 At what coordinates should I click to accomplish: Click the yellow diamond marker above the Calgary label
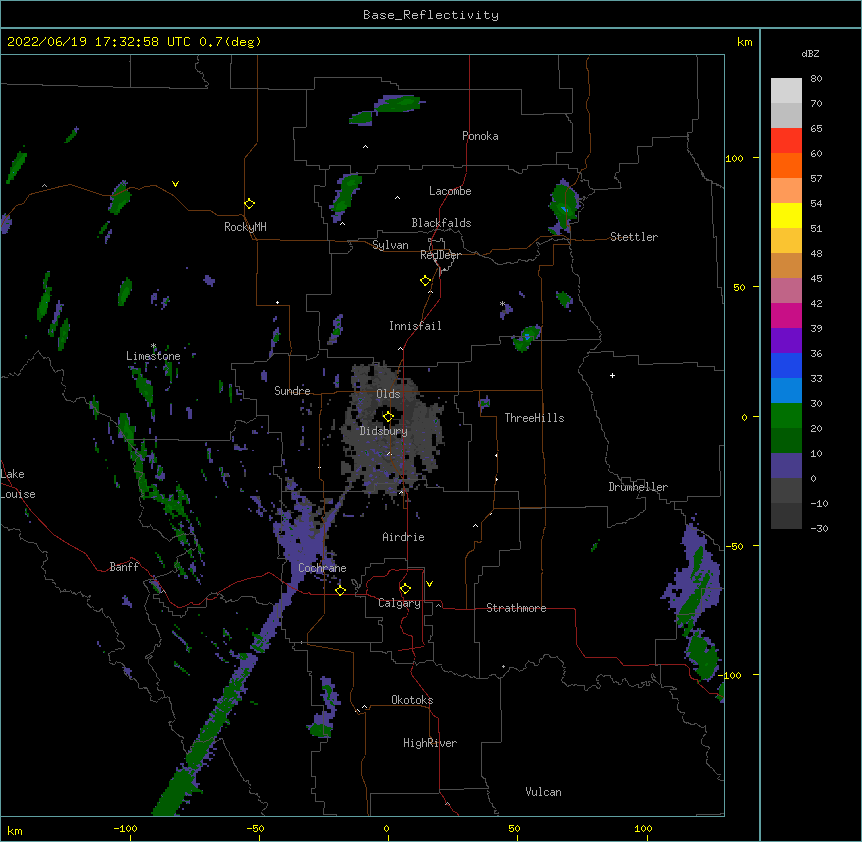coord(405,589)
